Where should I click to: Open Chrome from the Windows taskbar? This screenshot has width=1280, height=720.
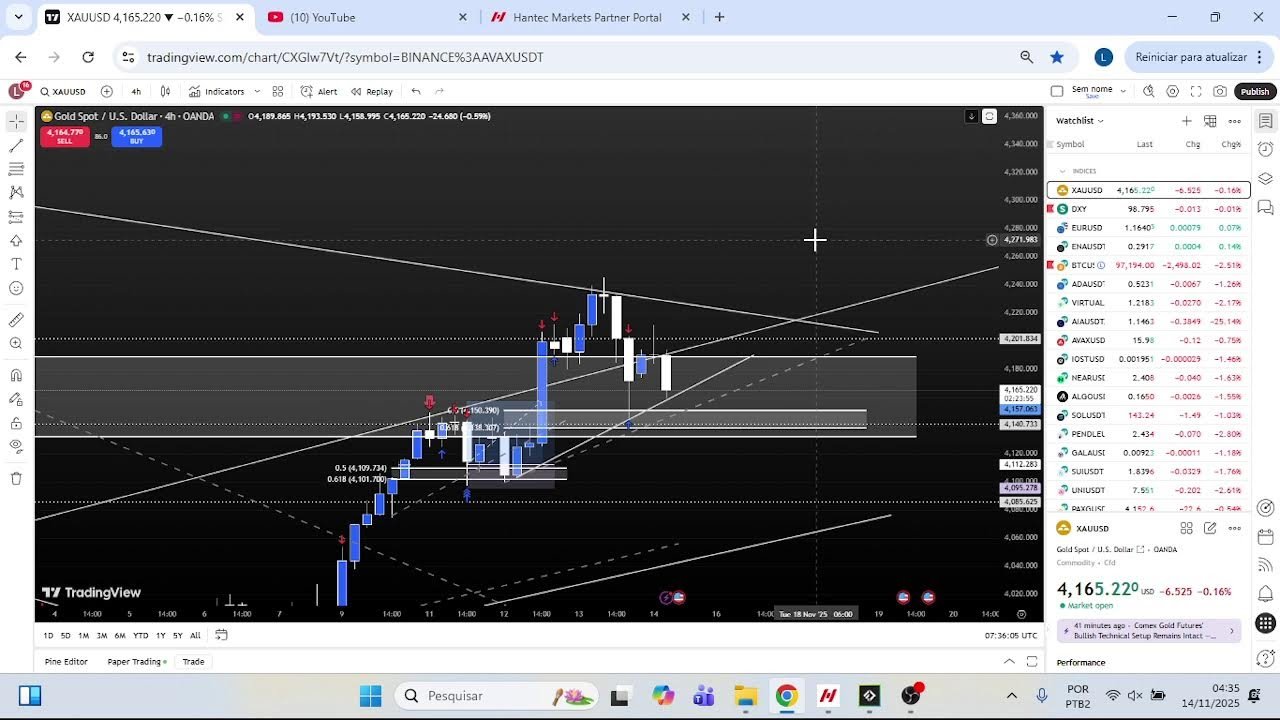[x=786, y=696]
